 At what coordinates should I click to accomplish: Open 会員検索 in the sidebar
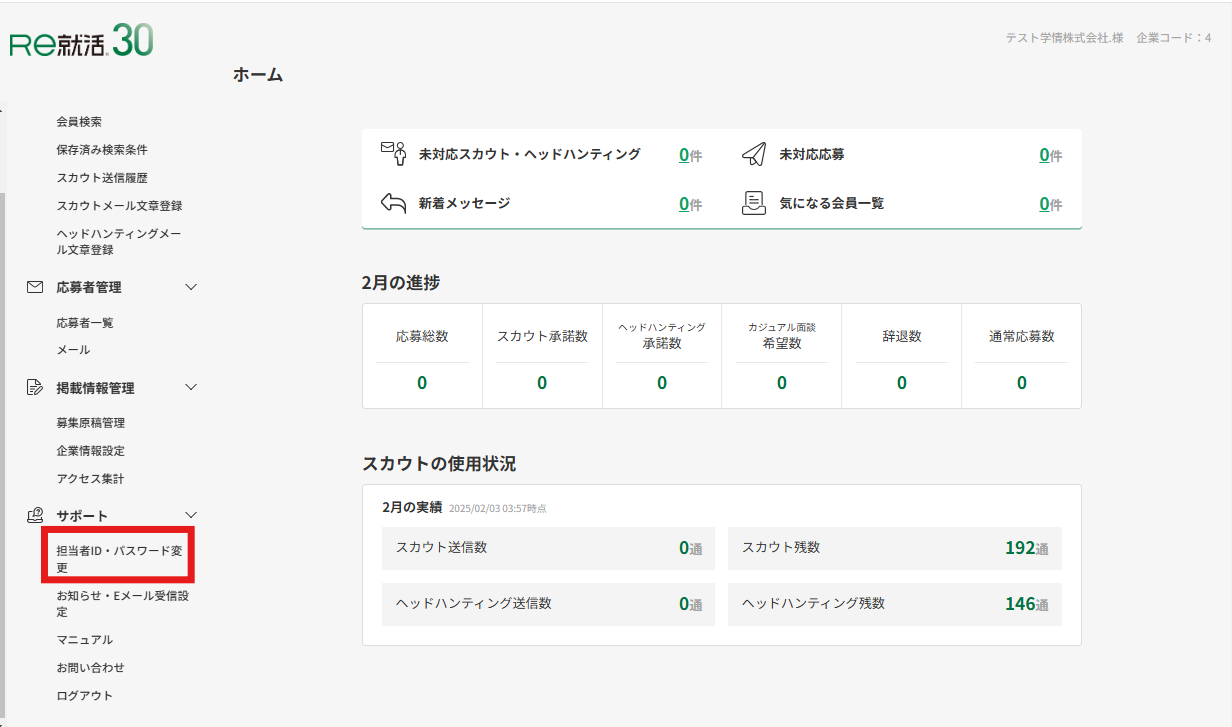coord(79,122)
